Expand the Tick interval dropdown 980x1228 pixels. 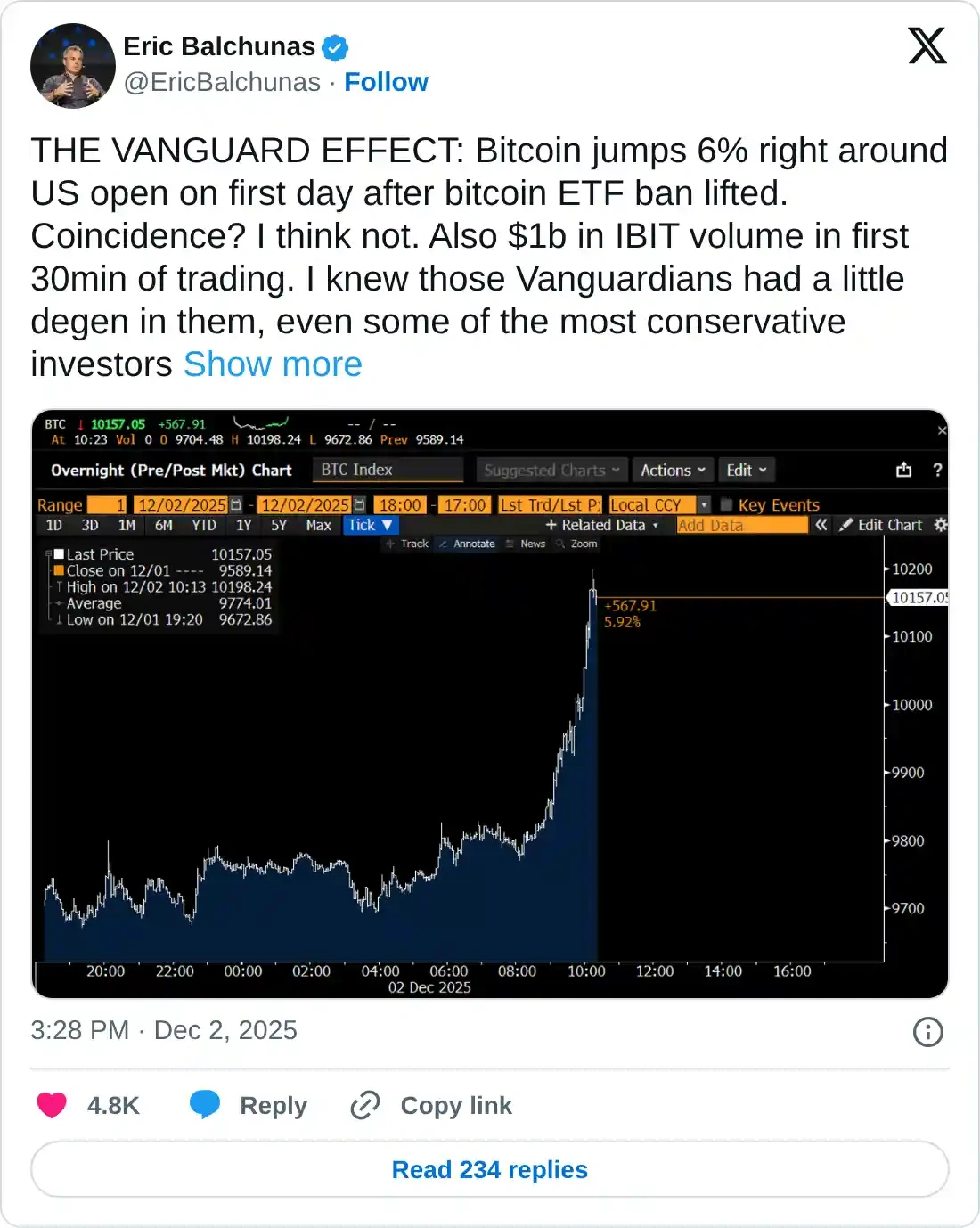click(x=370, y=526)
